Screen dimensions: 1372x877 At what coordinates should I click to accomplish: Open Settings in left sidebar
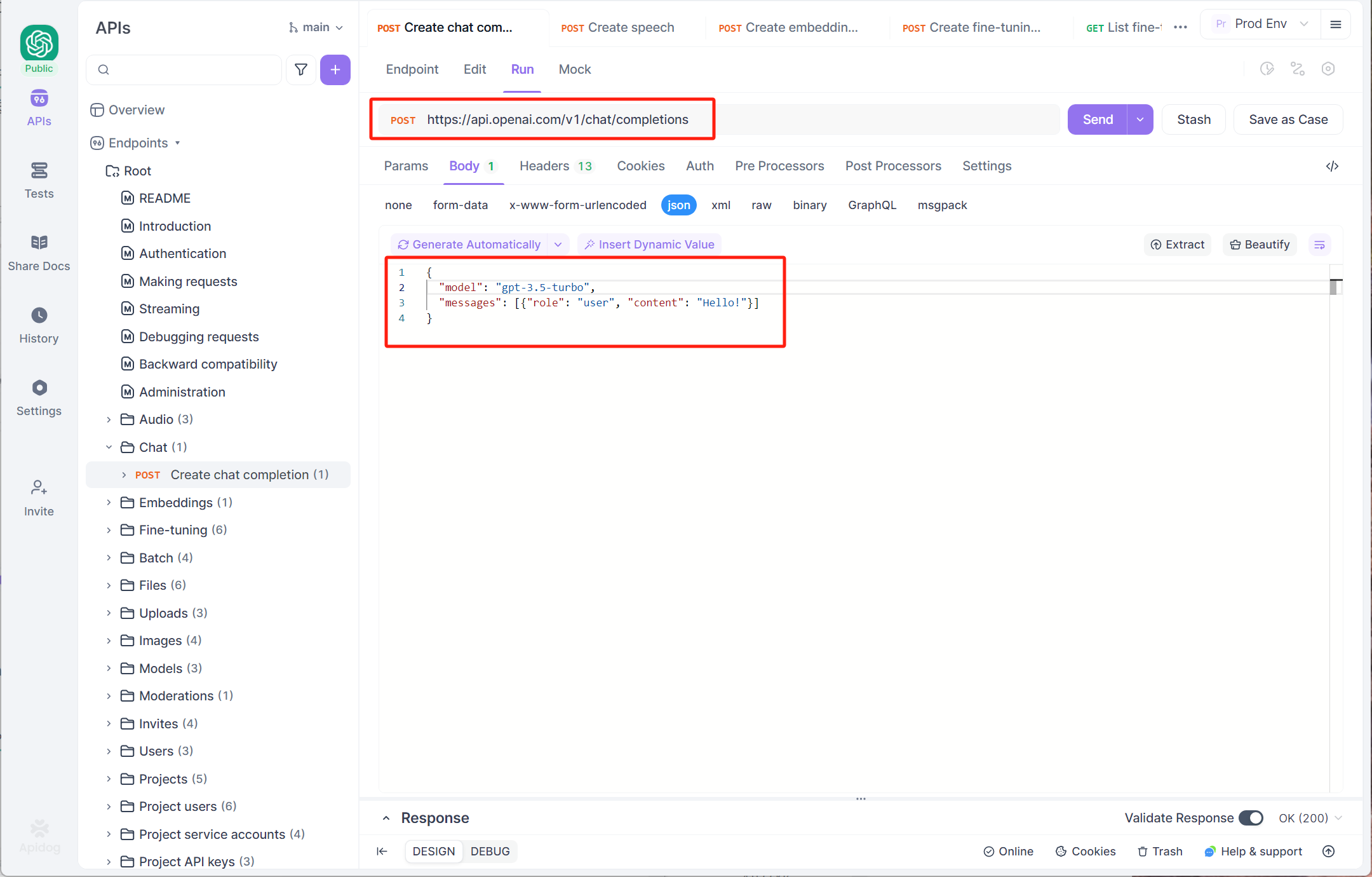coord(39,398)
